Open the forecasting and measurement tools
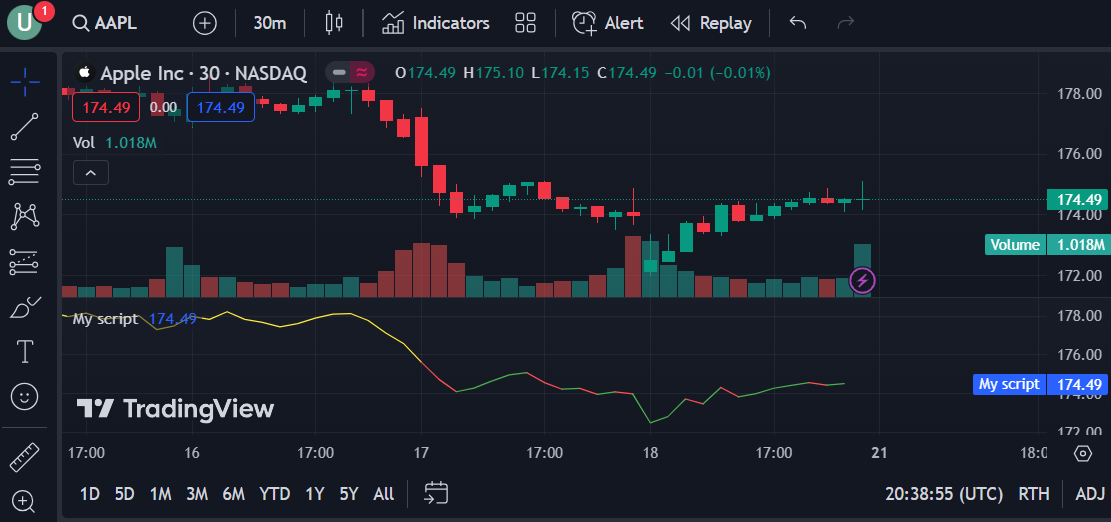 pyautogui.click(x=25, y=261)
